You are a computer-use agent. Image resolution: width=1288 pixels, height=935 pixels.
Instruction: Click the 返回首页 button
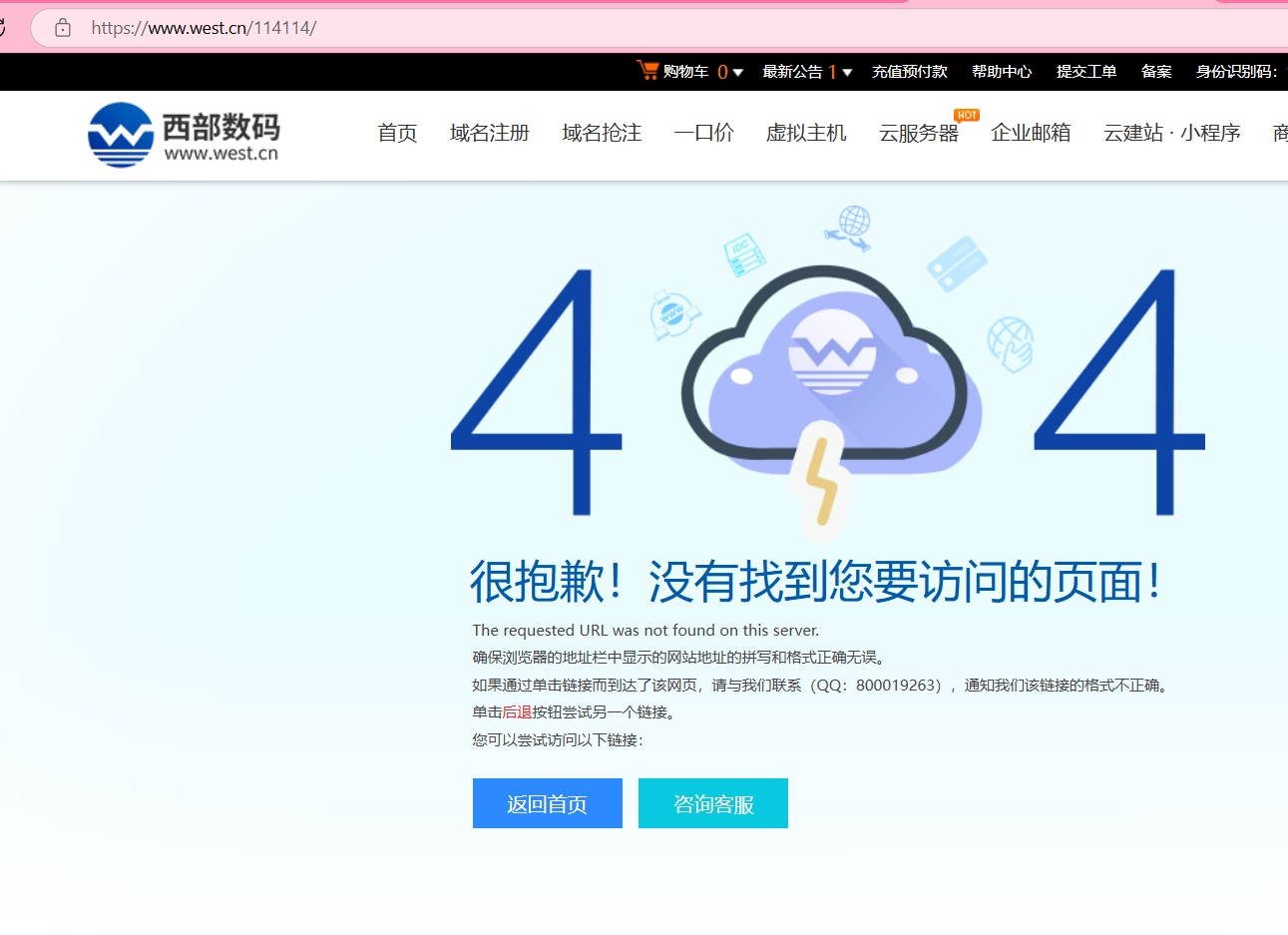coord(547,803)
